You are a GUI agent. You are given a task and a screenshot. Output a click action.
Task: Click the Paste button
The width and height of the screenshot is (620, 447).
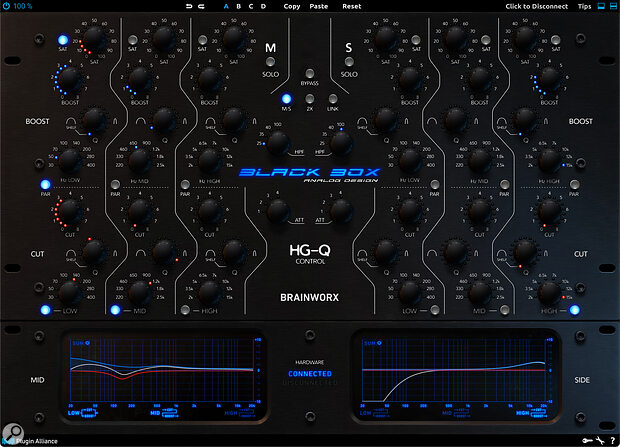tap(319, 6)
